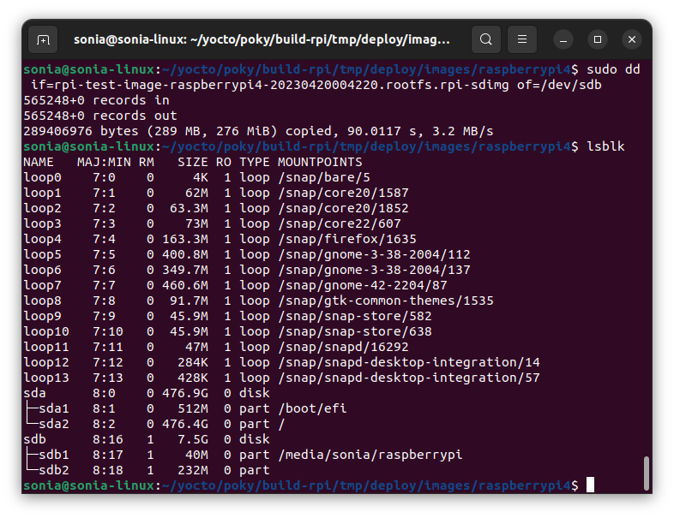Click '/snap/snapd-desktop-integration/57' mountpoint
Image resolution: width=674 pixels, height=518 pixels.
click(x=409, y=378)
